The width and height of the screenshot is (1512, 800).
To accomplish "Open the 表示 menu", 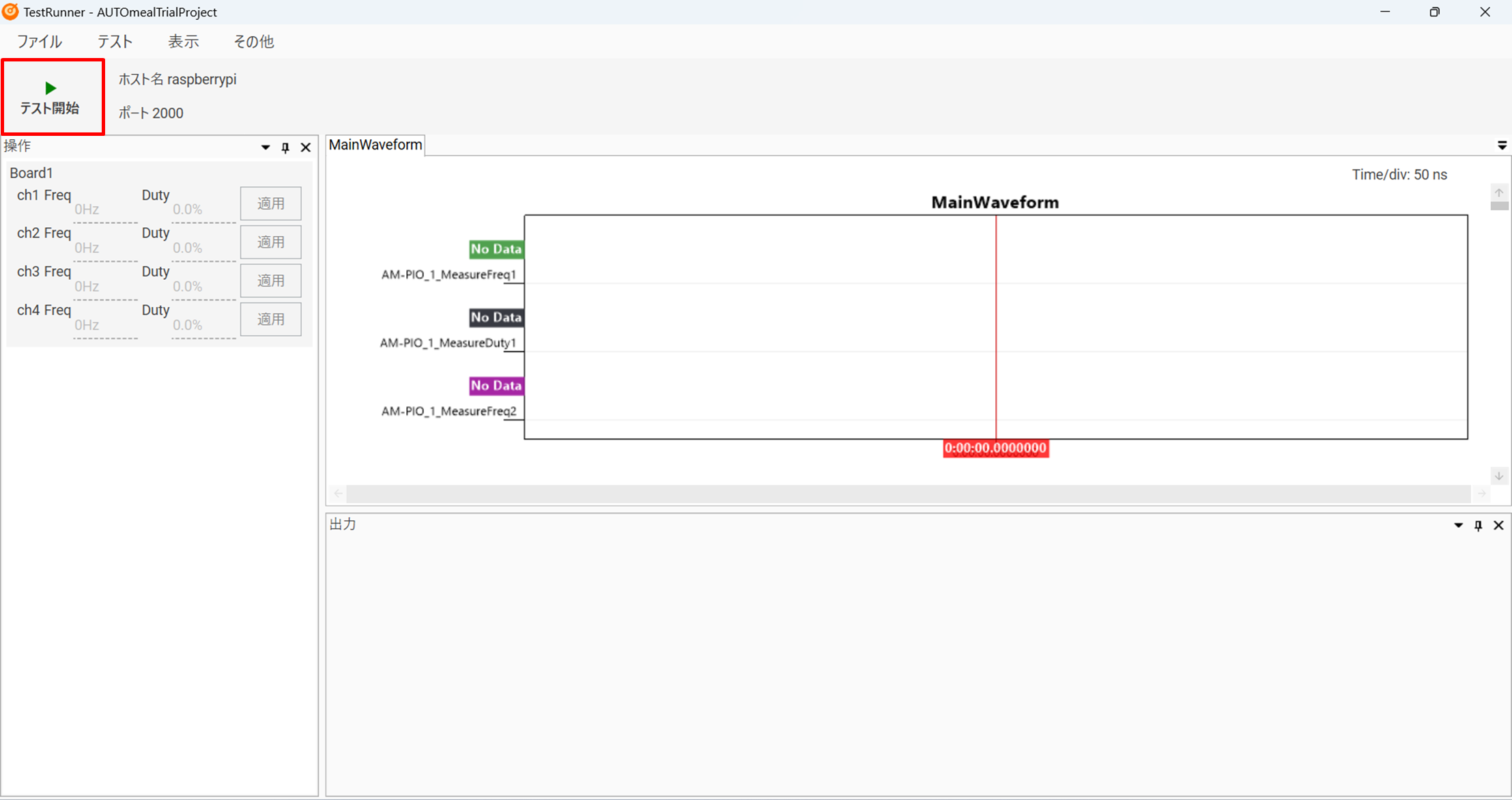I will click(x=184, y=42).
